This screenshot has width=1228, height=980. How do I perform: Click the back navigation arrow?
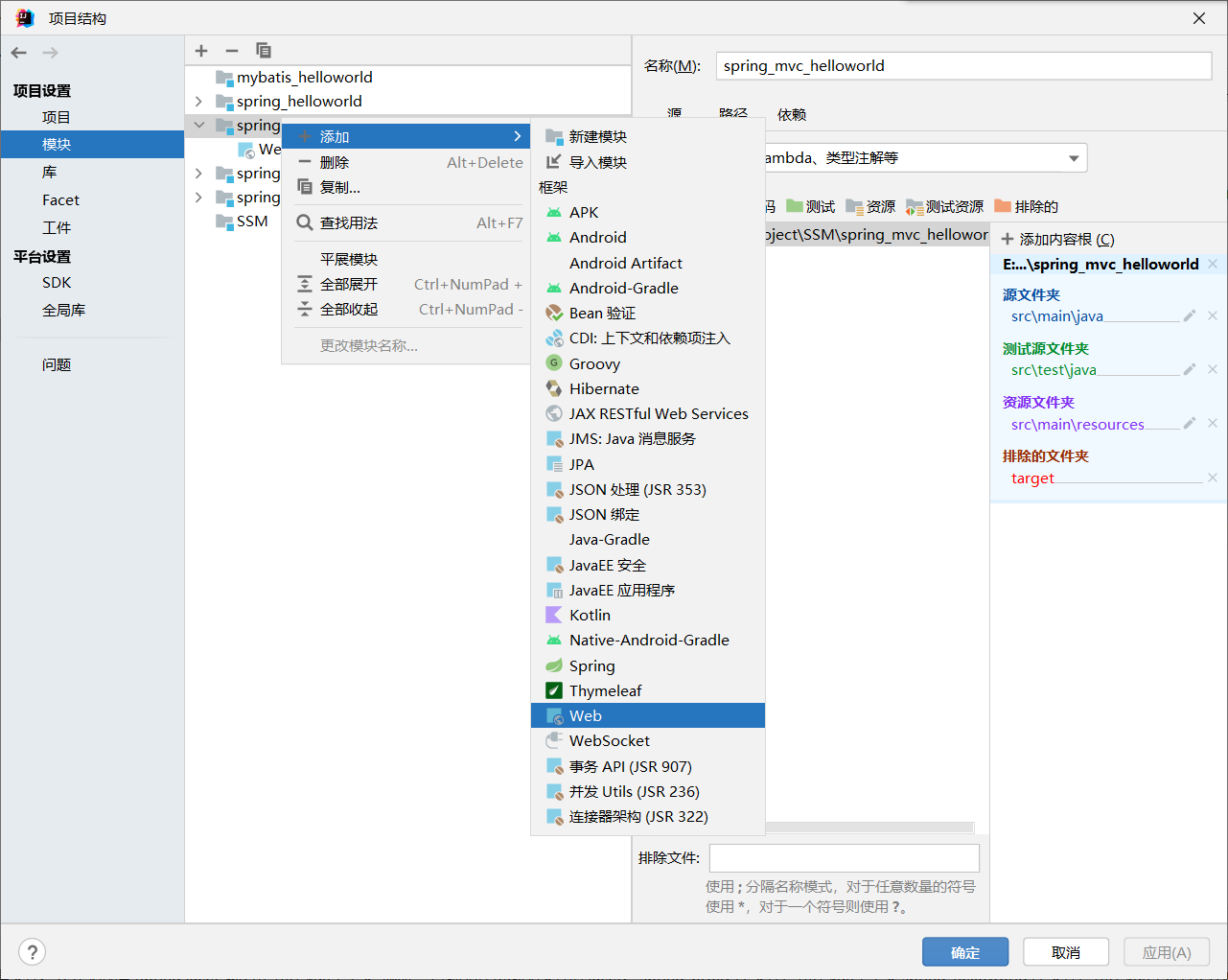tap(19, 53)
